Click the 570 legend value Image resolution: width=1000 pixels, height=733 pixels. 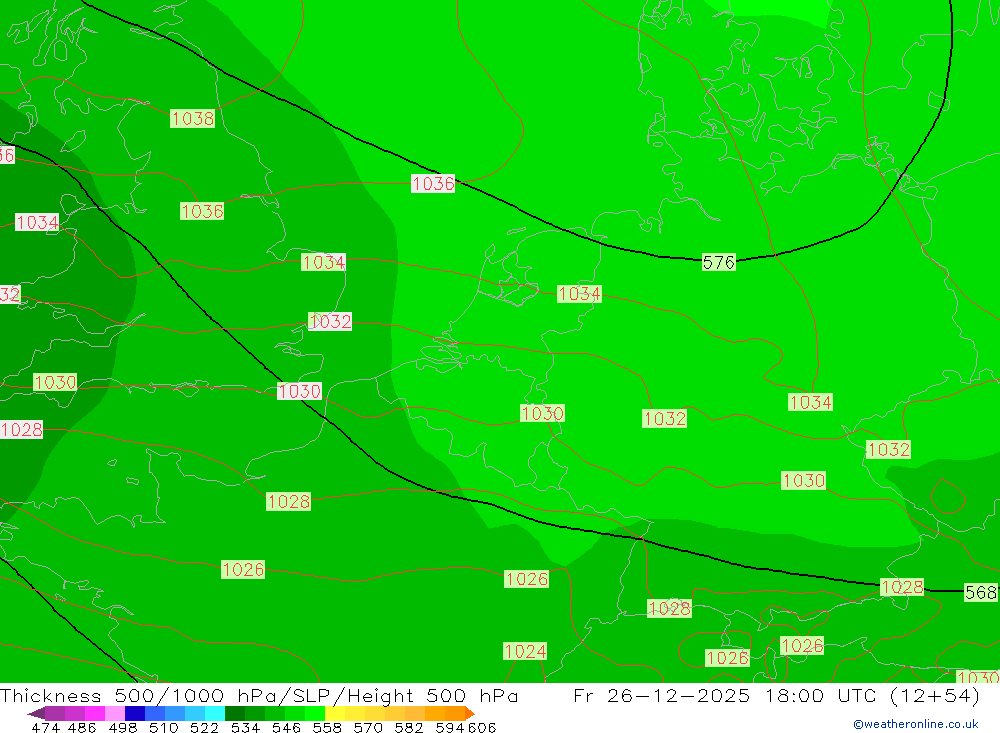tap(367, 727)
